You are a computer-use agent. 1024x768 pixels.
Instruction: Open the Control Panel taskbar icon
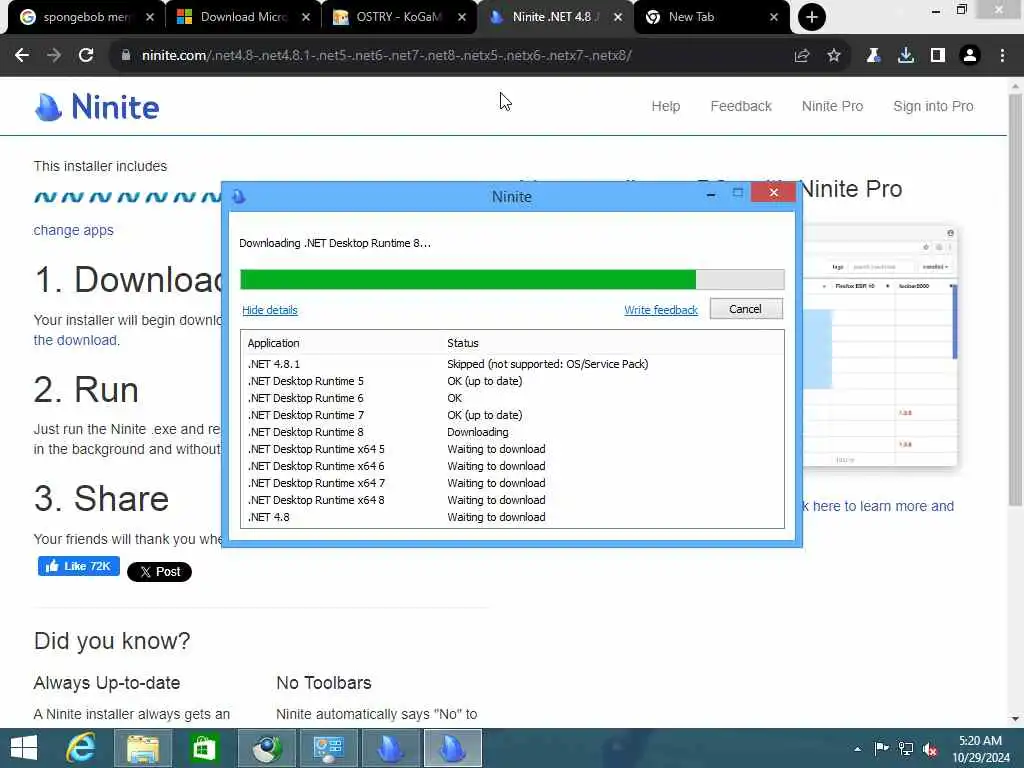[x=328, y=748]
